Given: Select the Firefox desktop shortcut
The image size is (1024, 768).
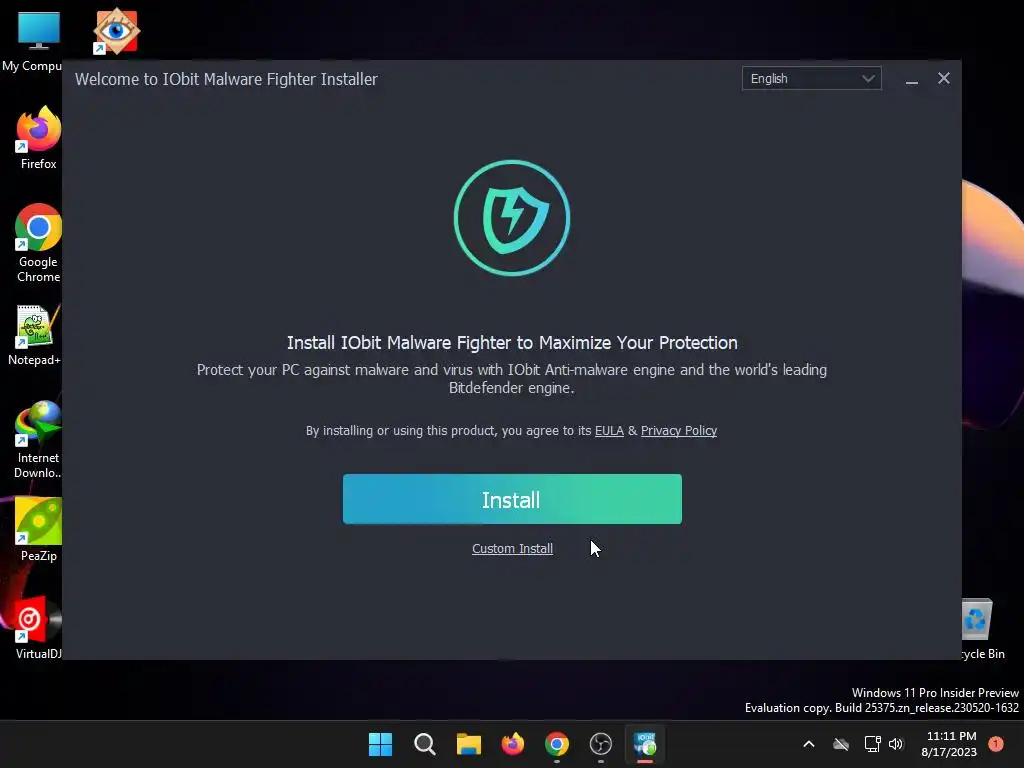Looking at the screenshot, I should point(38,138).
